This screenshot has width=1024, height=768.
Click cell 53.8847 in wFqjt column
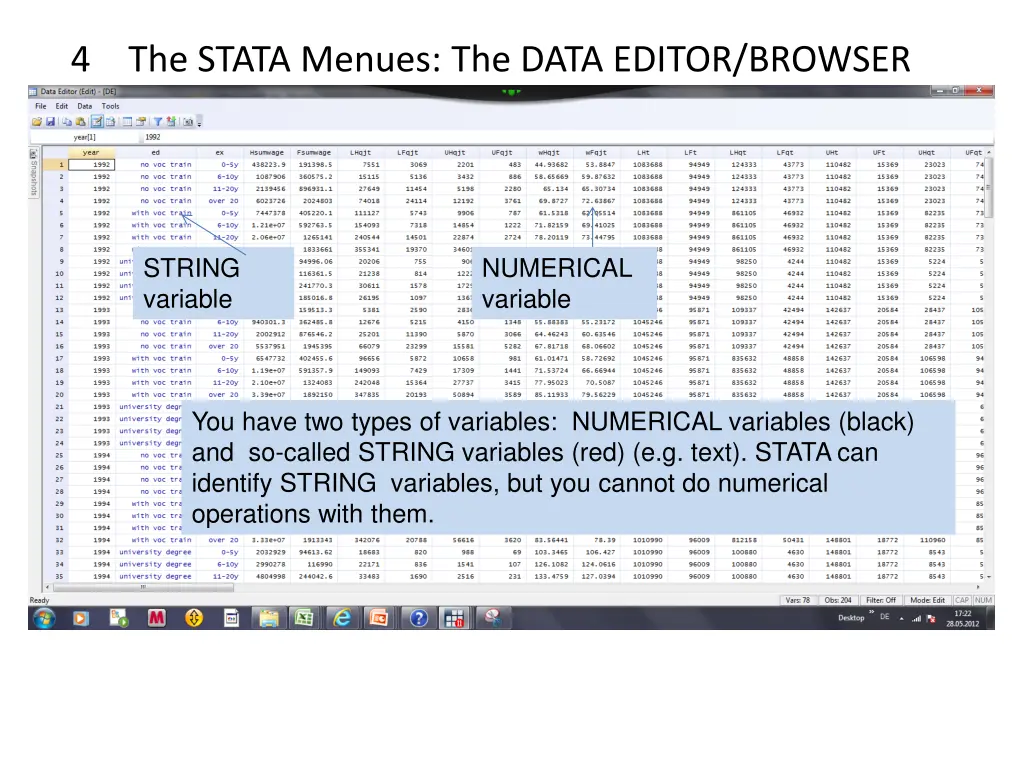pyautogui.click(x=596, y=165)
